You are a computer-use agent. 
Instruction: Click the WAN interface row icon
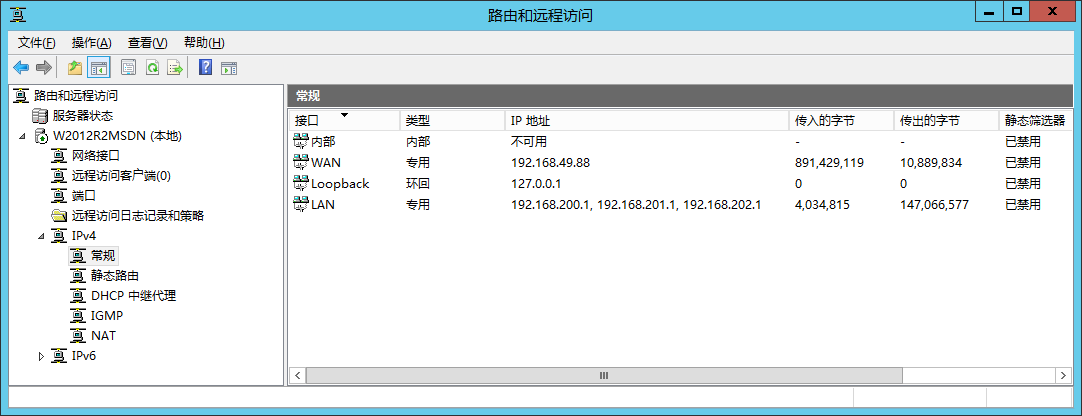click(300, 163)
